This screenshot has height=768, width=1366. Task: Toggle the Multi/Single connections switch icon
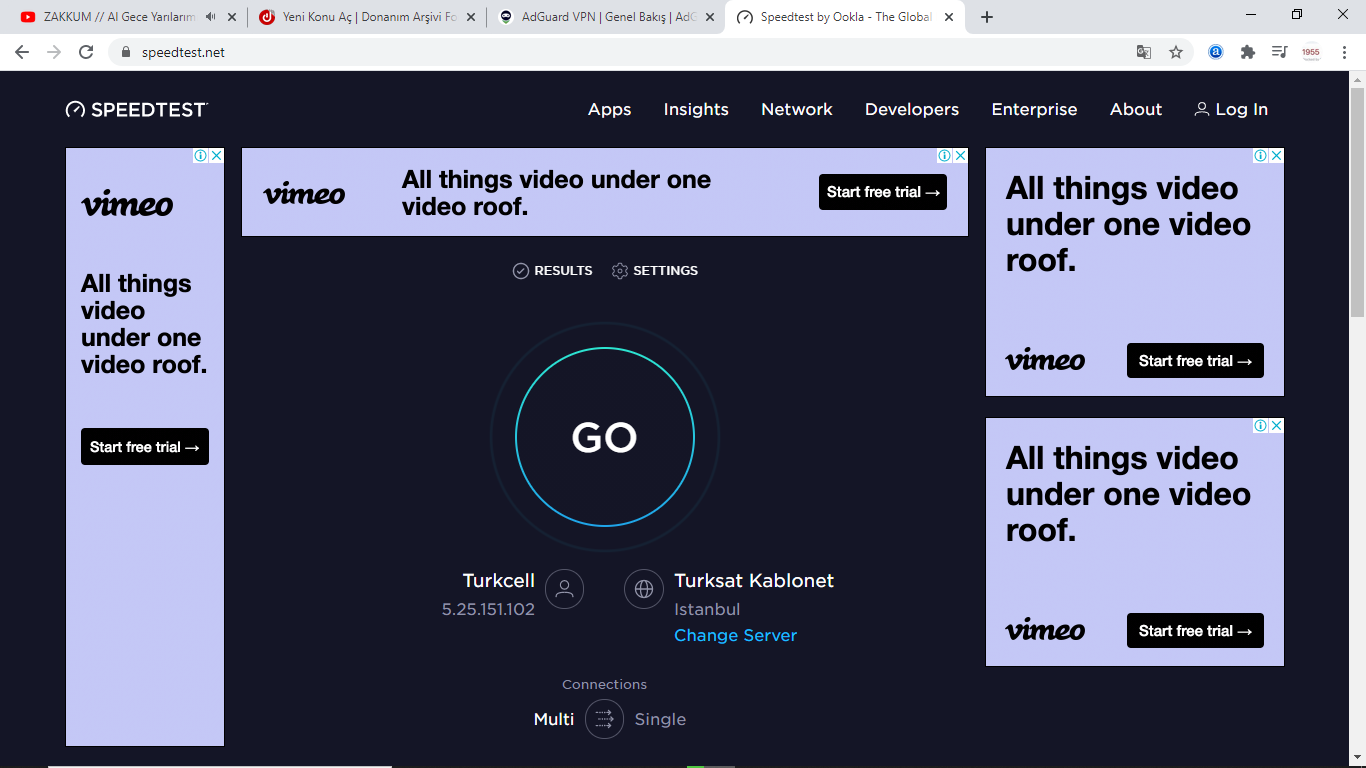[605, 719]
